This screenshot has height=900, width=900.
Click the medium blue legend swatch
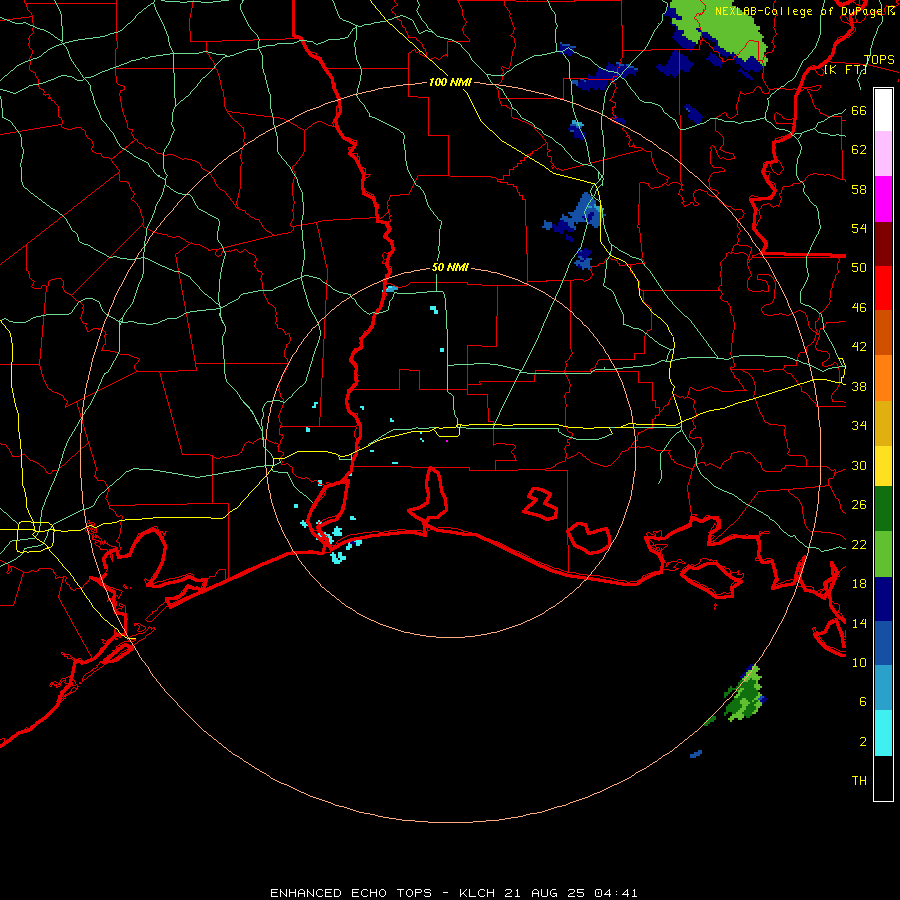883,643
